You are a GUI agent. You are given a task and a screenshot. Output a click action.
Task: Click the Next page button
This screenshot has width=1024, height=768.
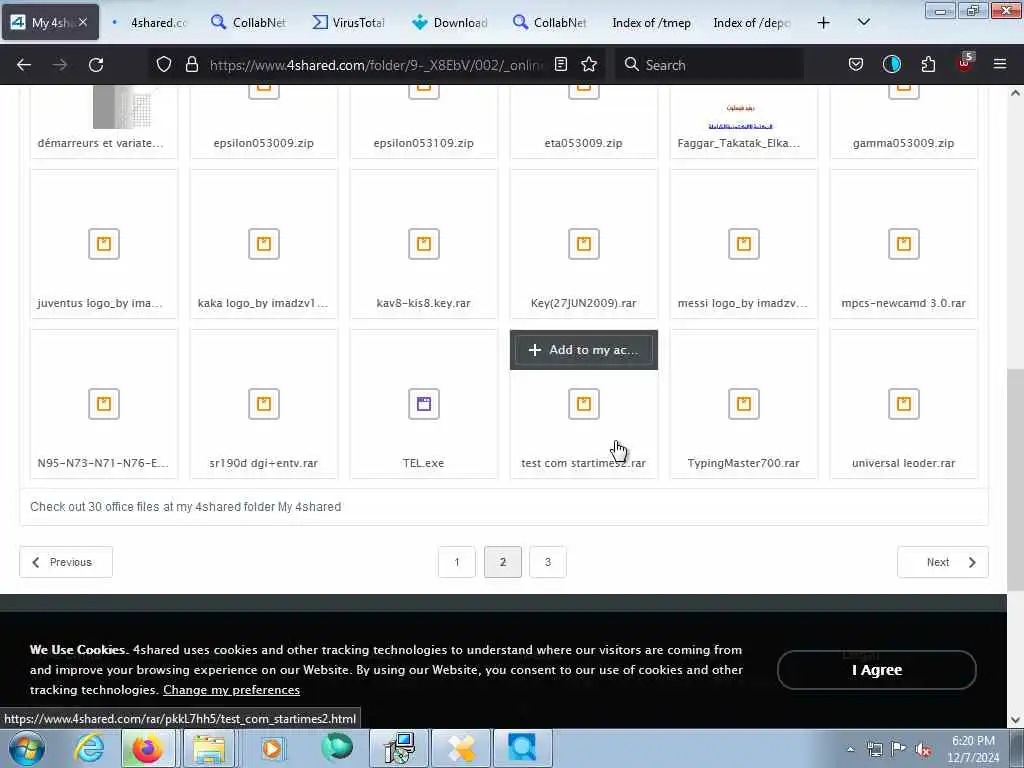943,562
